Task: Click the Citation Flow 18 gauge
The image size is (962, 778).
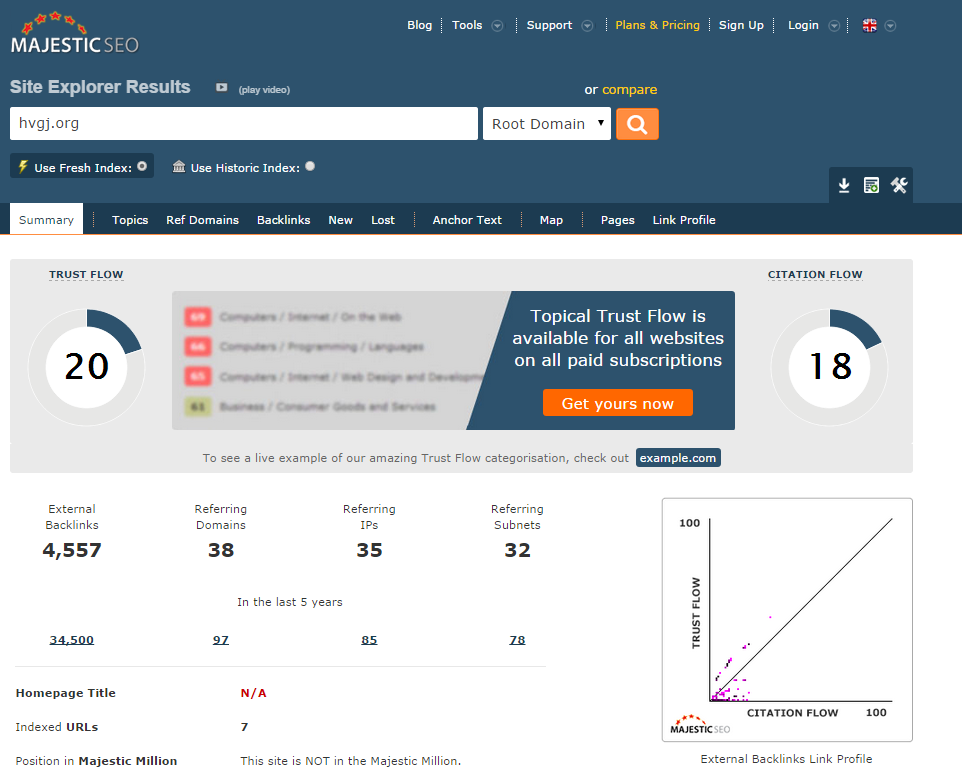Action: click(829, 367)
